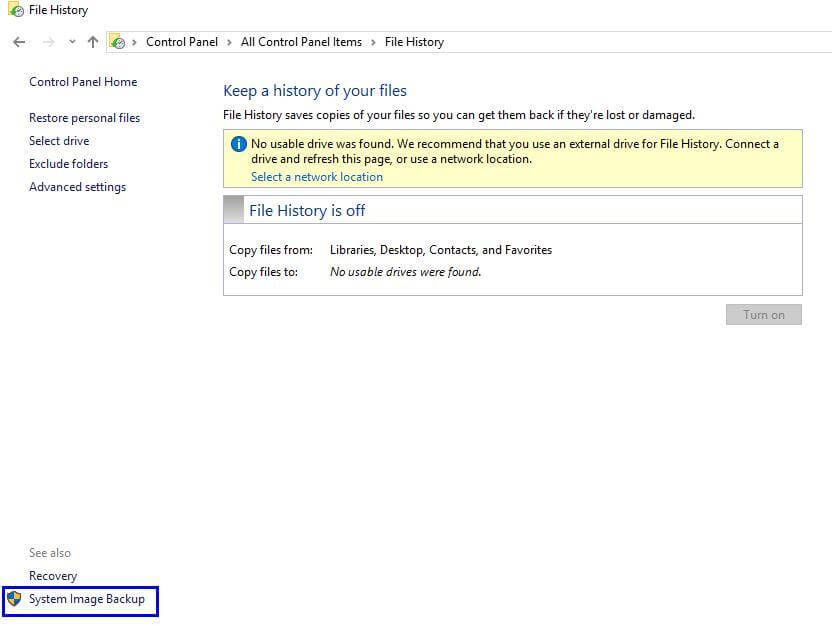Choose the Select drive option

(x=59, y=141)
